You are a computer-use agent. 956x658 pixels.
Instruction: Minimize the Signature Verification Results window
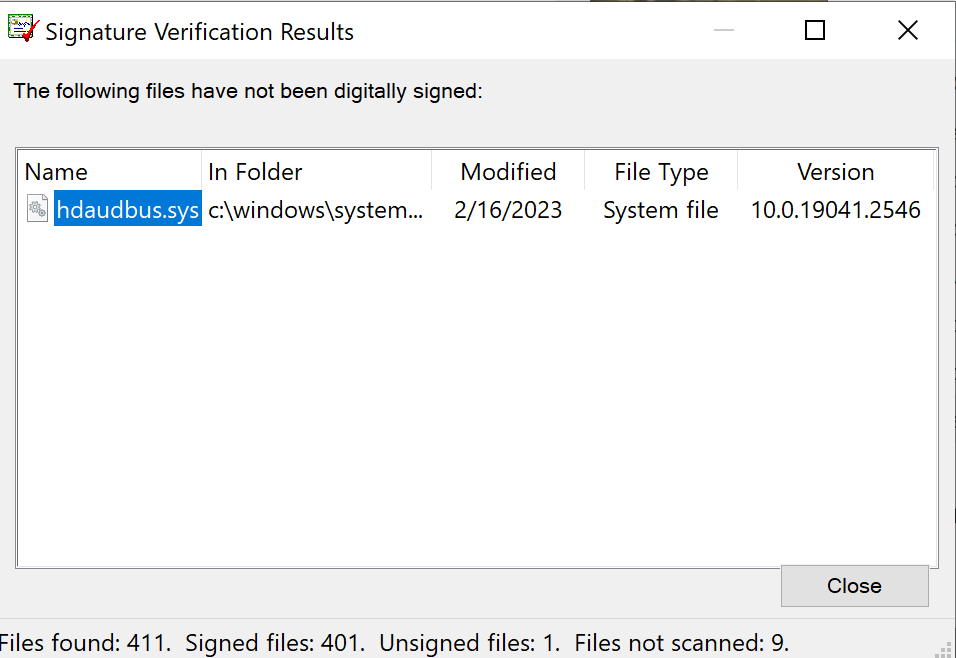point(723,30)
